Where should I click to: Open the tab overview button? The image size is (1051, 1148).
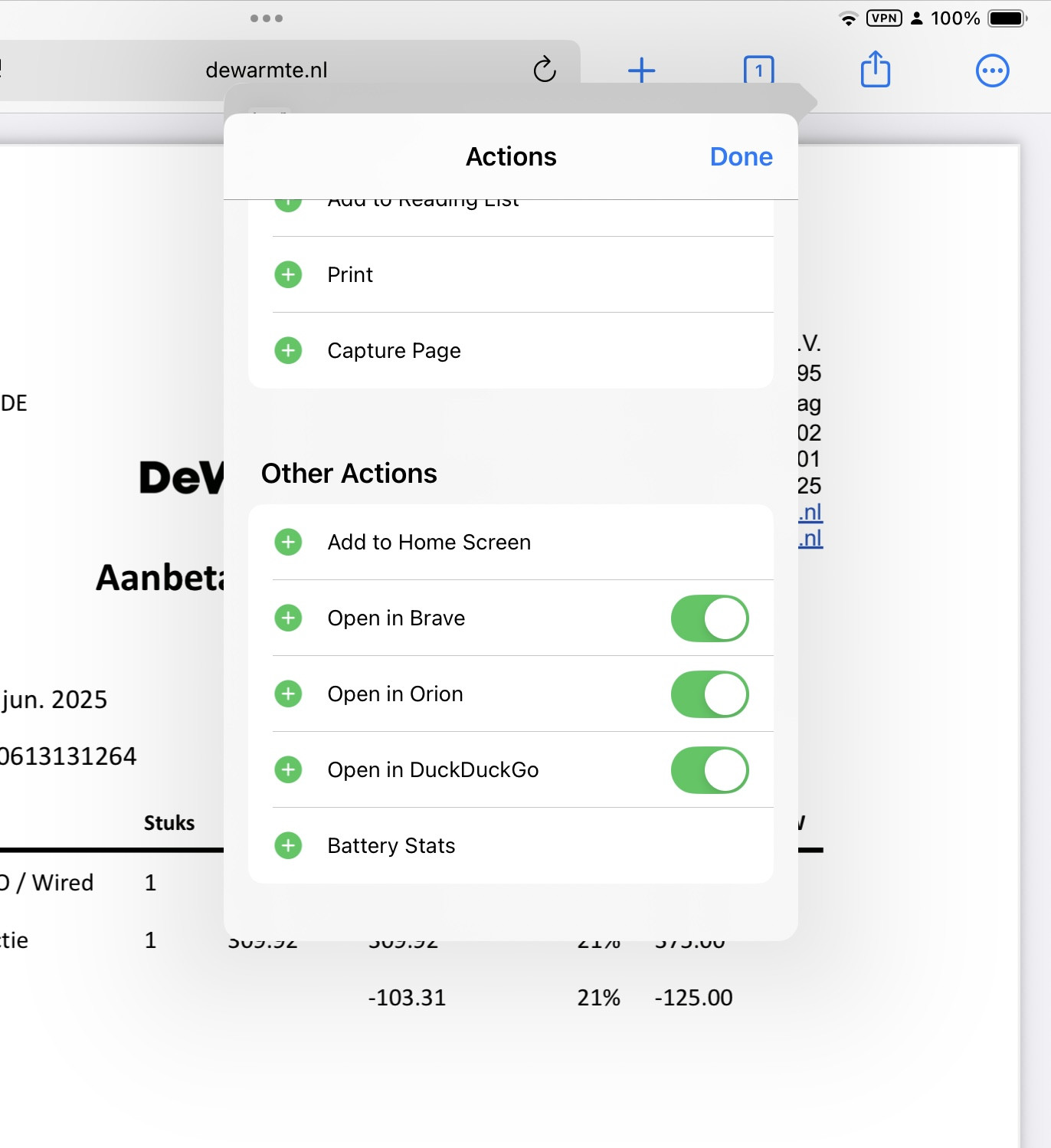click(x=758, y=71)
